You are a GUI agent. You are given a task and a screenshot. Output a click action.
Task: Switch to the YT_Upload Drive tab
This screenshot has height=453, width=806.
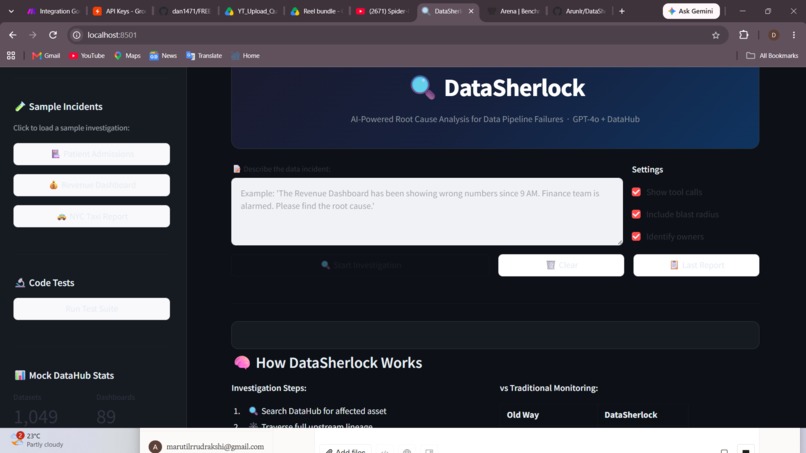[251, 11]
